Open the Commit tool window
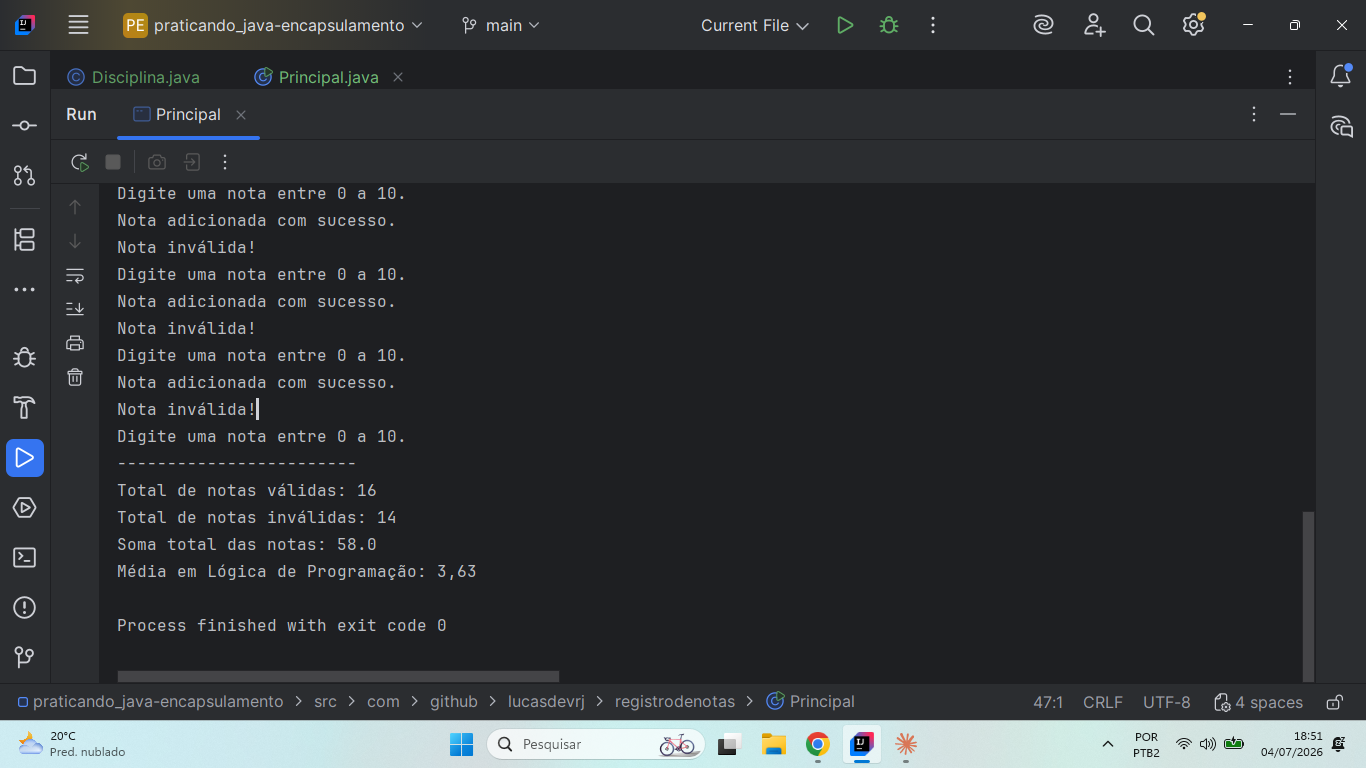This screenshot has width=1366, height=768. [25, 126]
